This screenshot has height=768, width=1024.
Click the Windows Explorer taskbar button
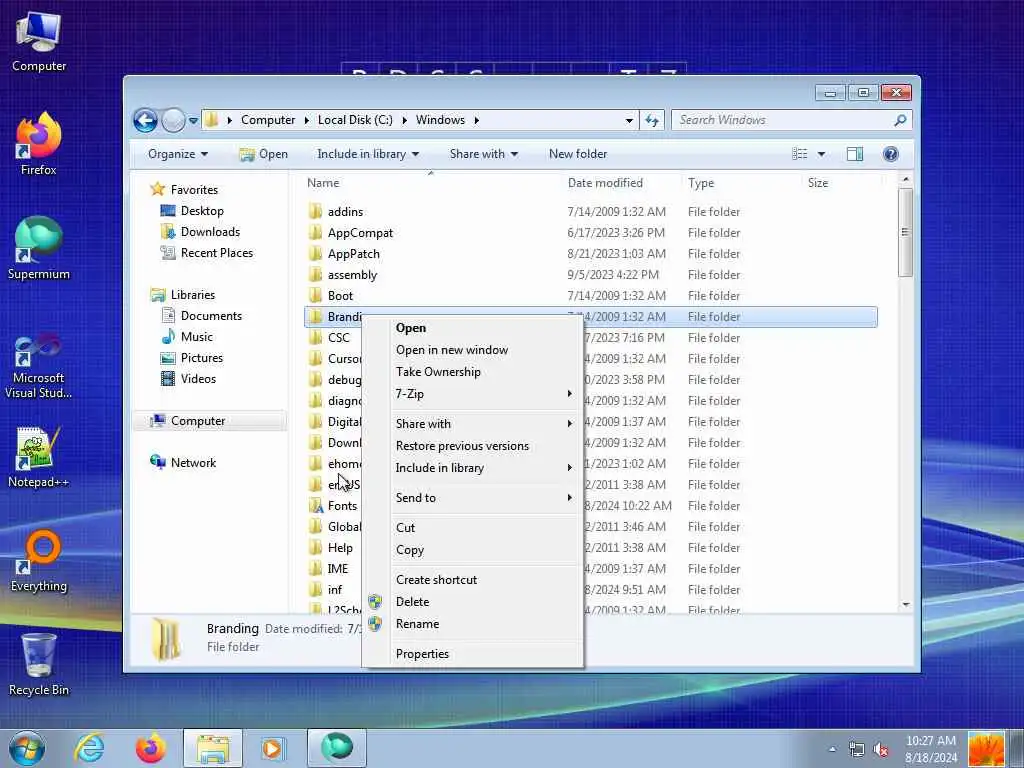212,748
